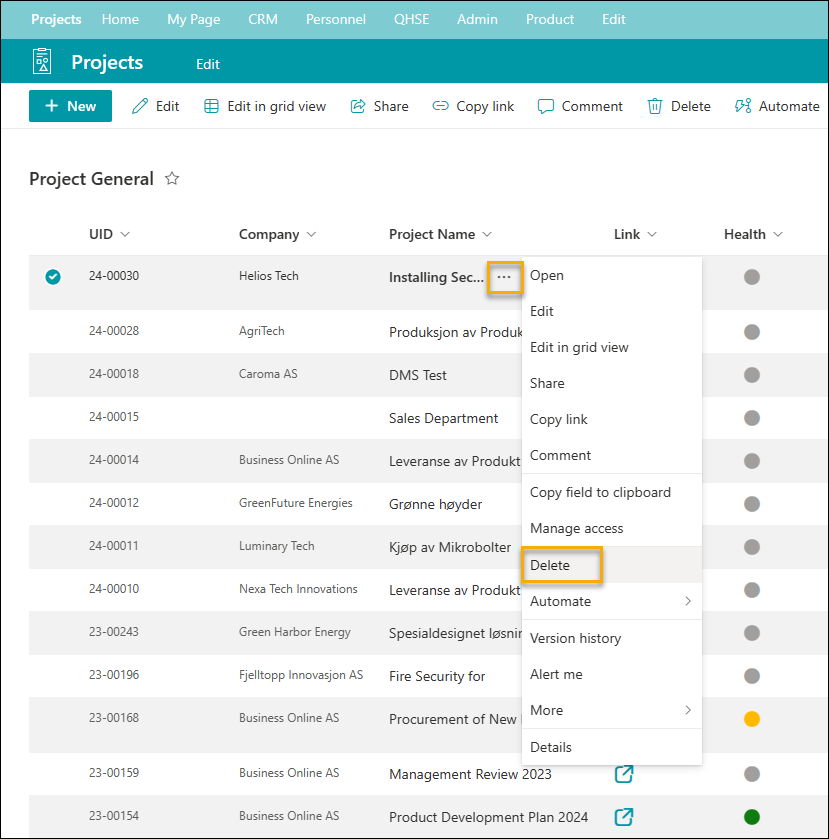This screenshot has width=829, height=839.
Task: Open the Installing Sec... project
Action: (x=436, y=277)
